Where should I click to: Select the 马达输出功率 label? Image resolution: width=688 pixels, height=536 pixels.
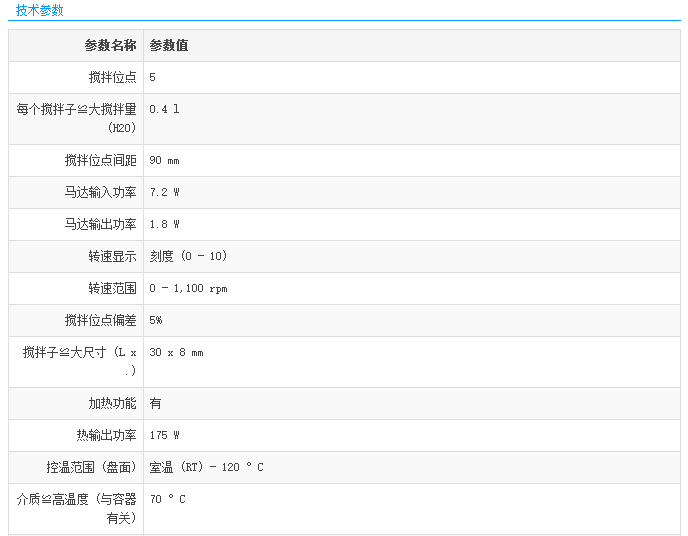[100, 225]
